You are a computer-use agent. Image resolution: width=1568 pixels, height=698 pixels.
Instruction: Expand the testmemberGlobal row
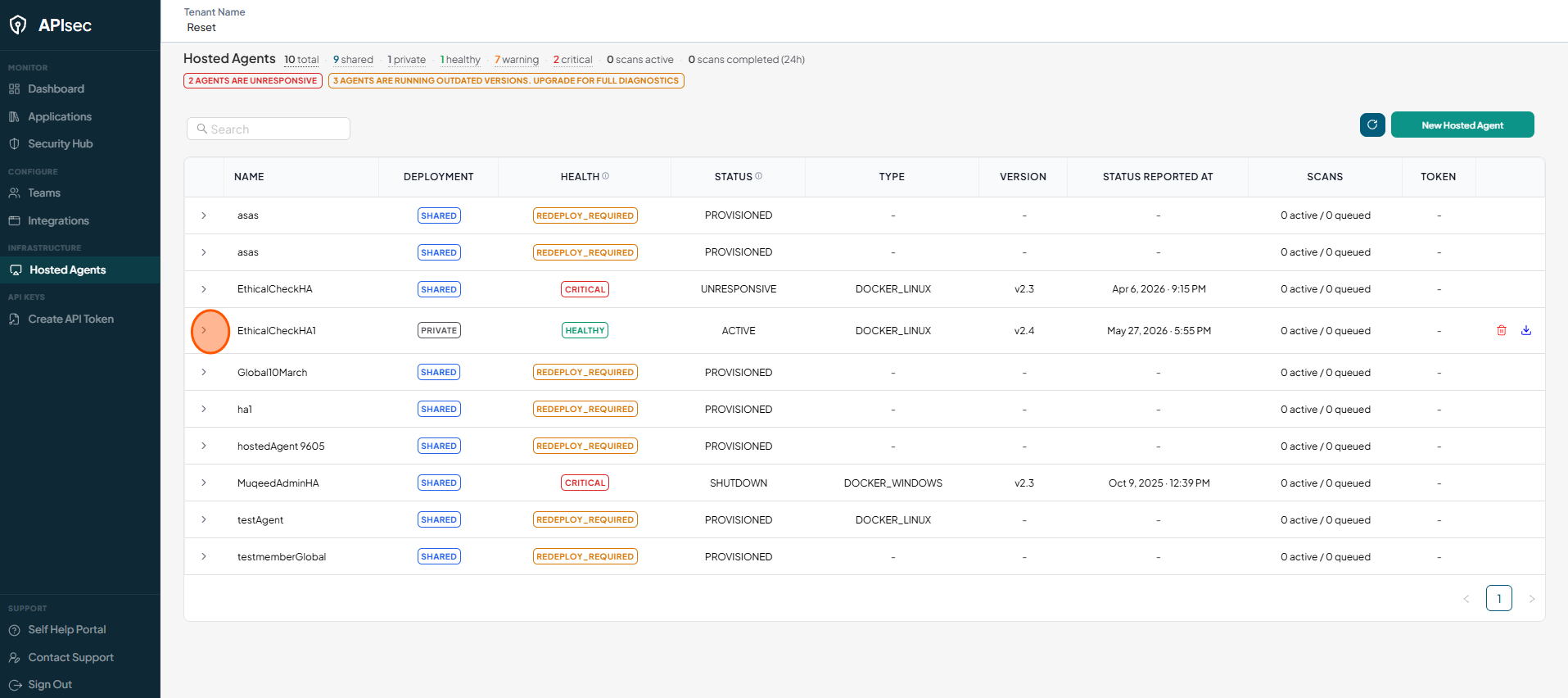[x=204, y=556]
